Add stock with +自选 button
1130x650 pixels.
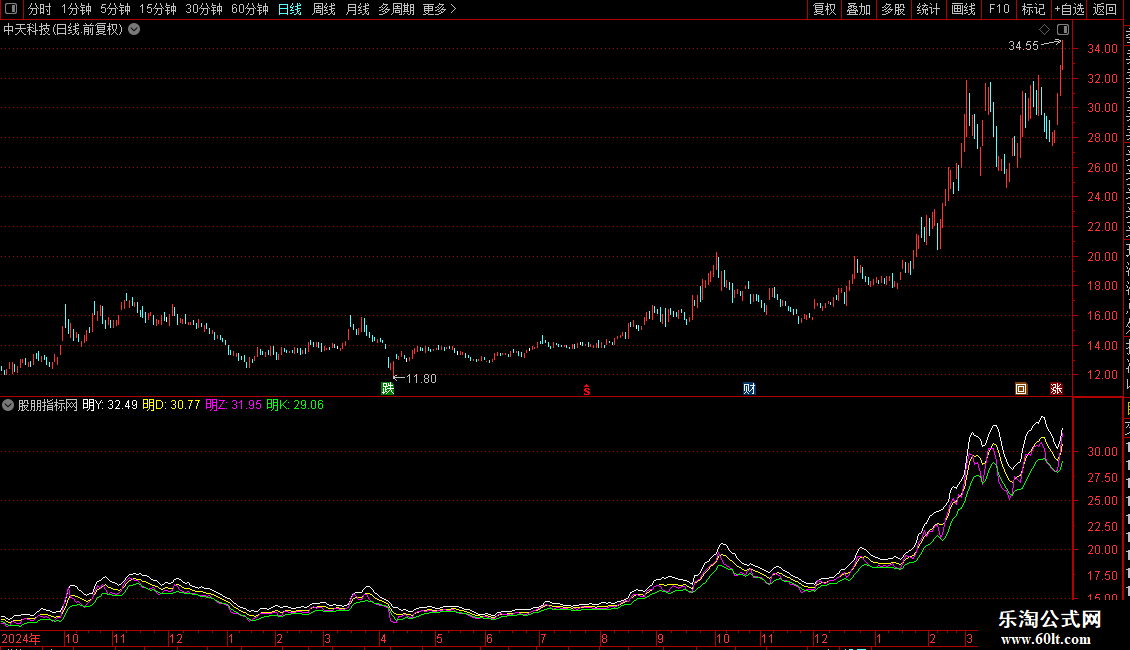[x=1069, y=9]
